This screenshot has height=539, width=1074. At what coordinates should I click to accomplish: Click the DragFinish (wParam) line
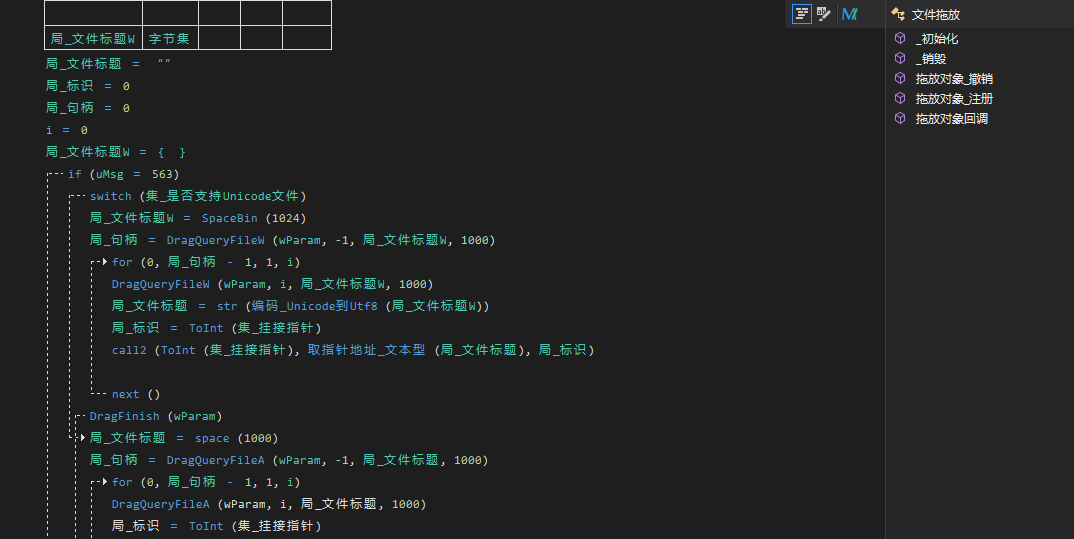155,416
